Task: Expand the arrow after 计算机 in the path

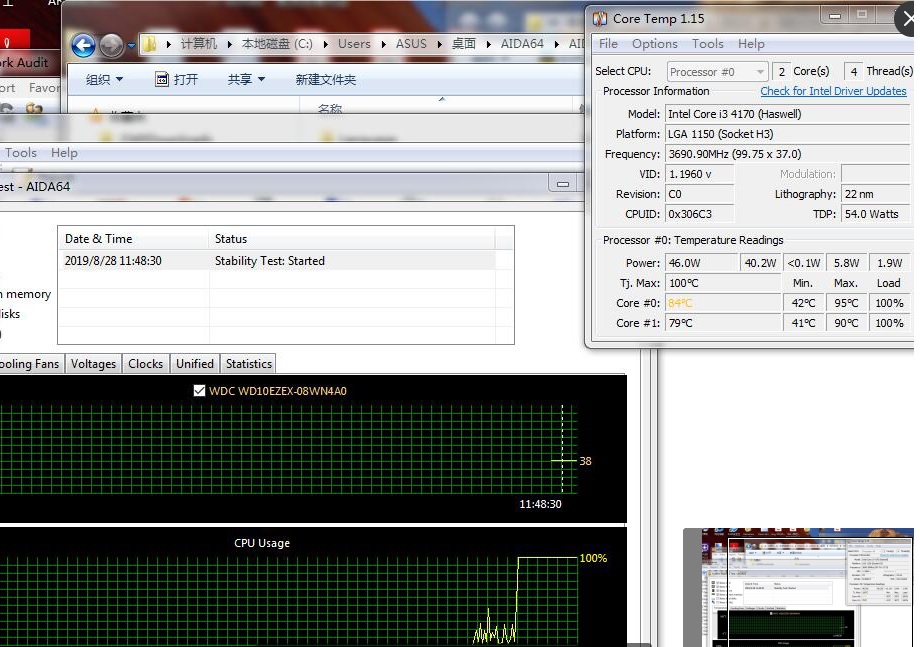Action: pyautogui.click(x=229, y=45)
